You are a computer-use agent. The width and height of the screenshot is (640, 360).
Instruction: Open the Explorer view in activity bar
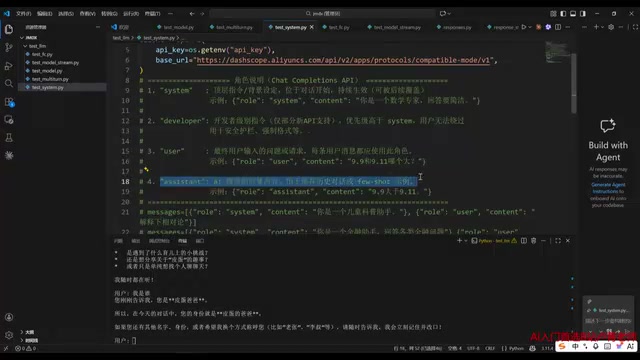coord(9,29)
